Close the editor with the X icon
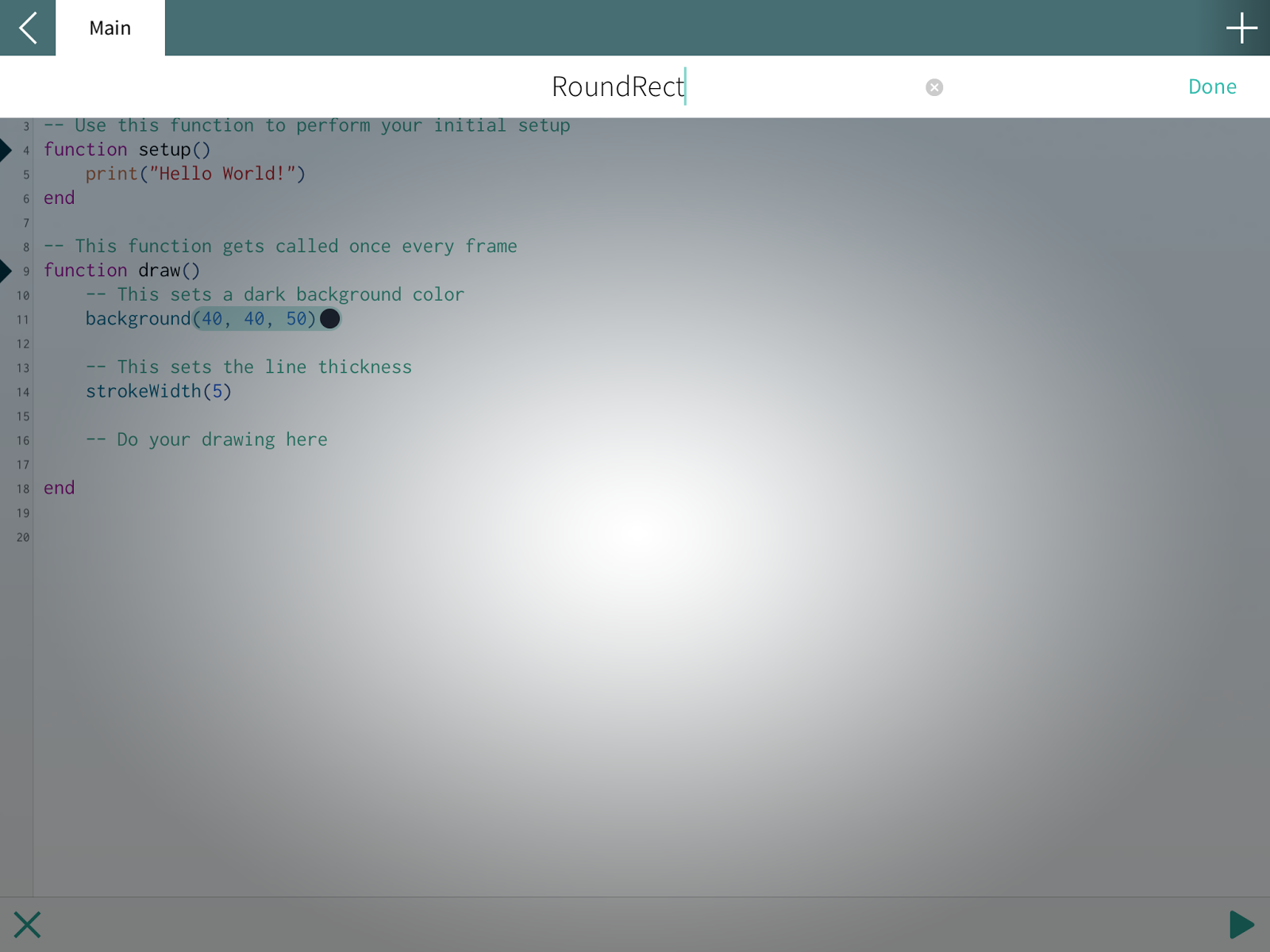Viewport: 1270px width, 952px height. click(x=28, y=924)
